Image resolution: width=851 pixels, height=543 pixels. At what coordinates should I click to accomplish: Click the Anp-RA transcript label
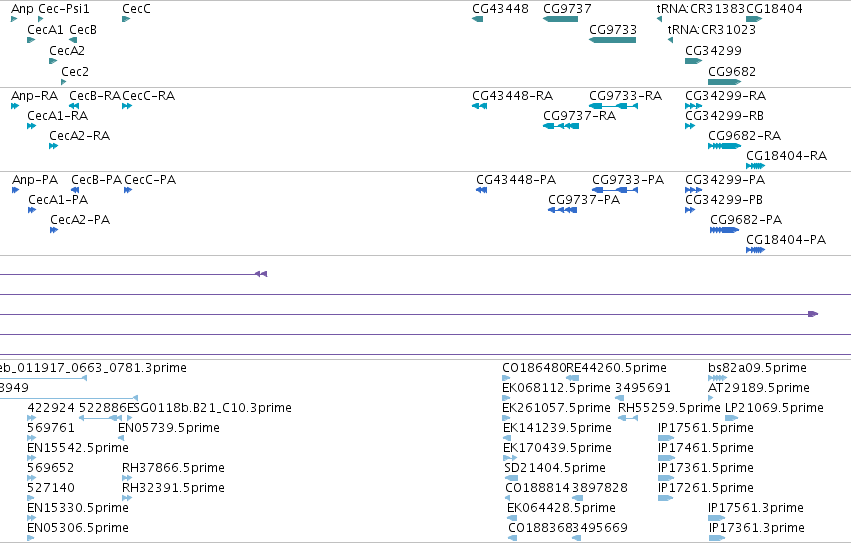click(34, 96)
